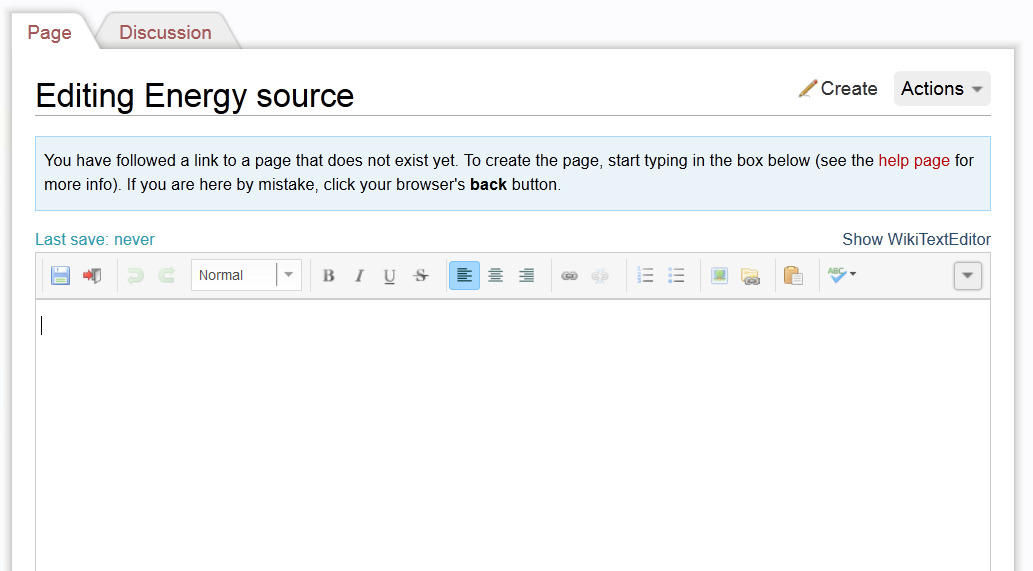
Task: Toggle italic formatting
Action: (359, 276)
